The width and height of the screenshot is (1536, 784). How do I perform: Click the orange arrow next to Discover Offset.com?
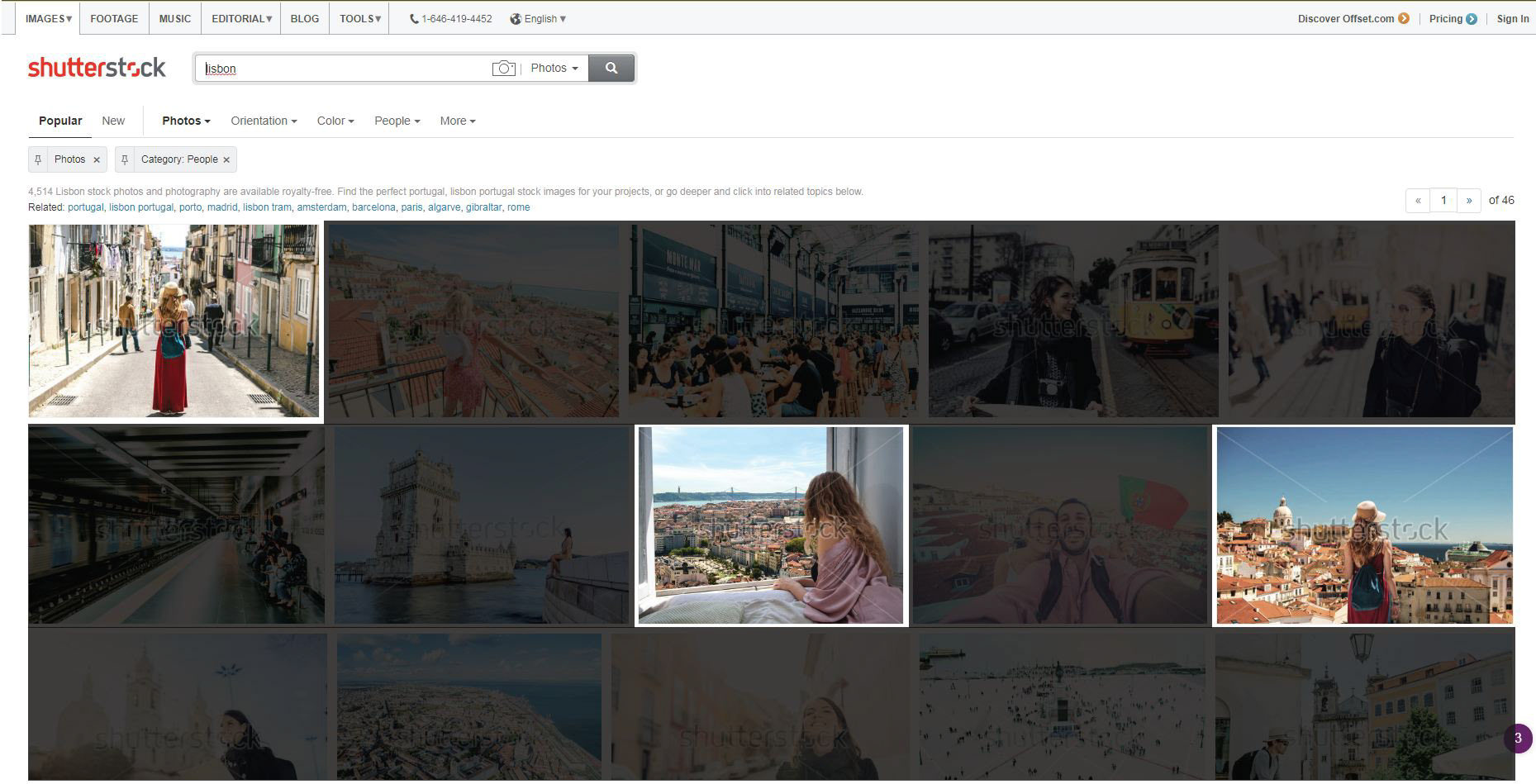[x=1404, y=19]
